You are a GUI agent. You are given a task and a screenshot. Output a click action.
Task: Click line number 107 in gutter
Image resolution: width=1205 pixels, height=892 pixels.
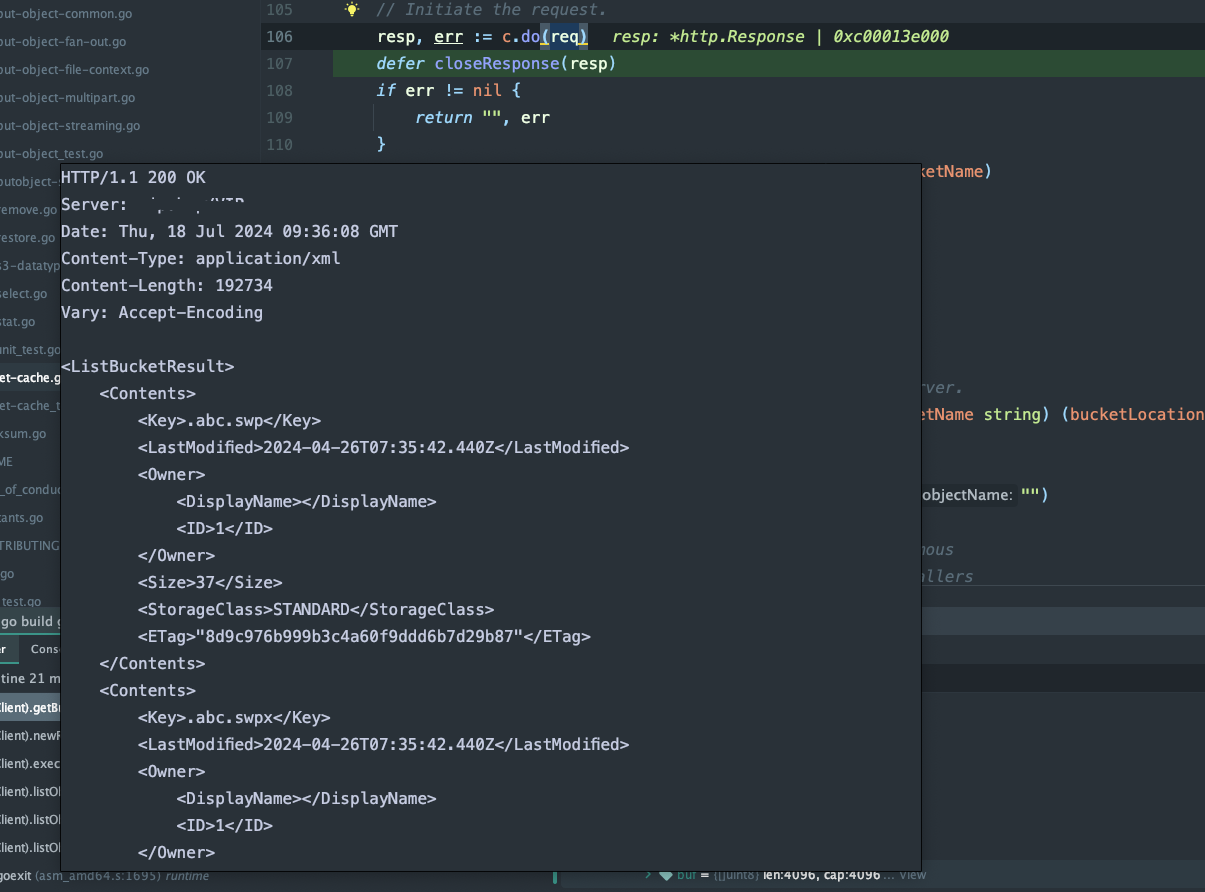(280, 64)
